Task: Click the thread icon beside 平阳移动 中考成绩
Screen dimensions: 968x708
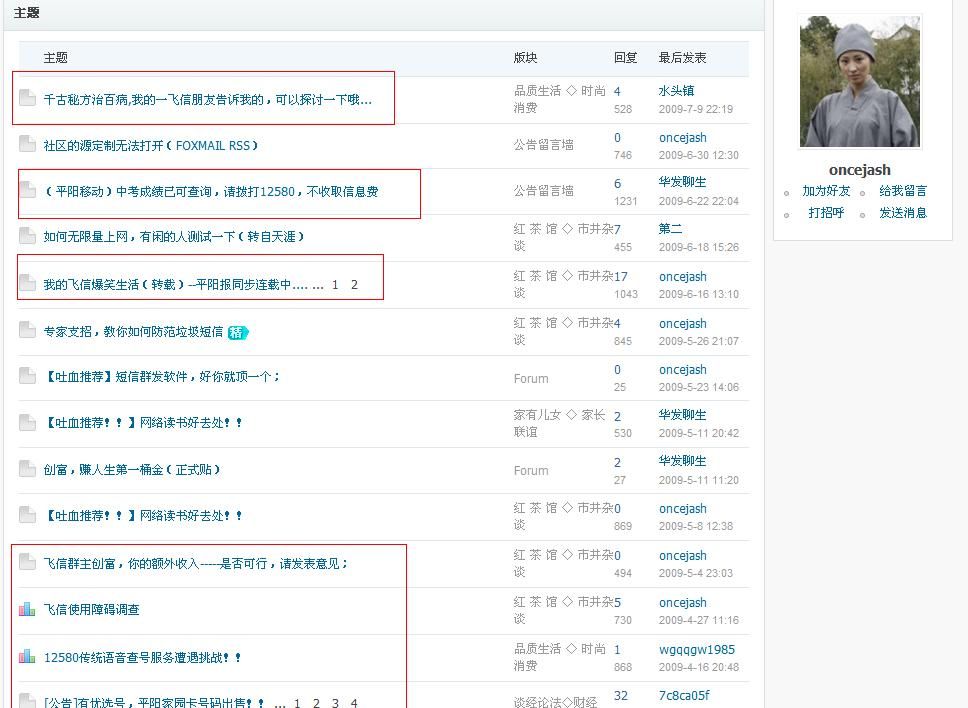Action: point(27,189)
